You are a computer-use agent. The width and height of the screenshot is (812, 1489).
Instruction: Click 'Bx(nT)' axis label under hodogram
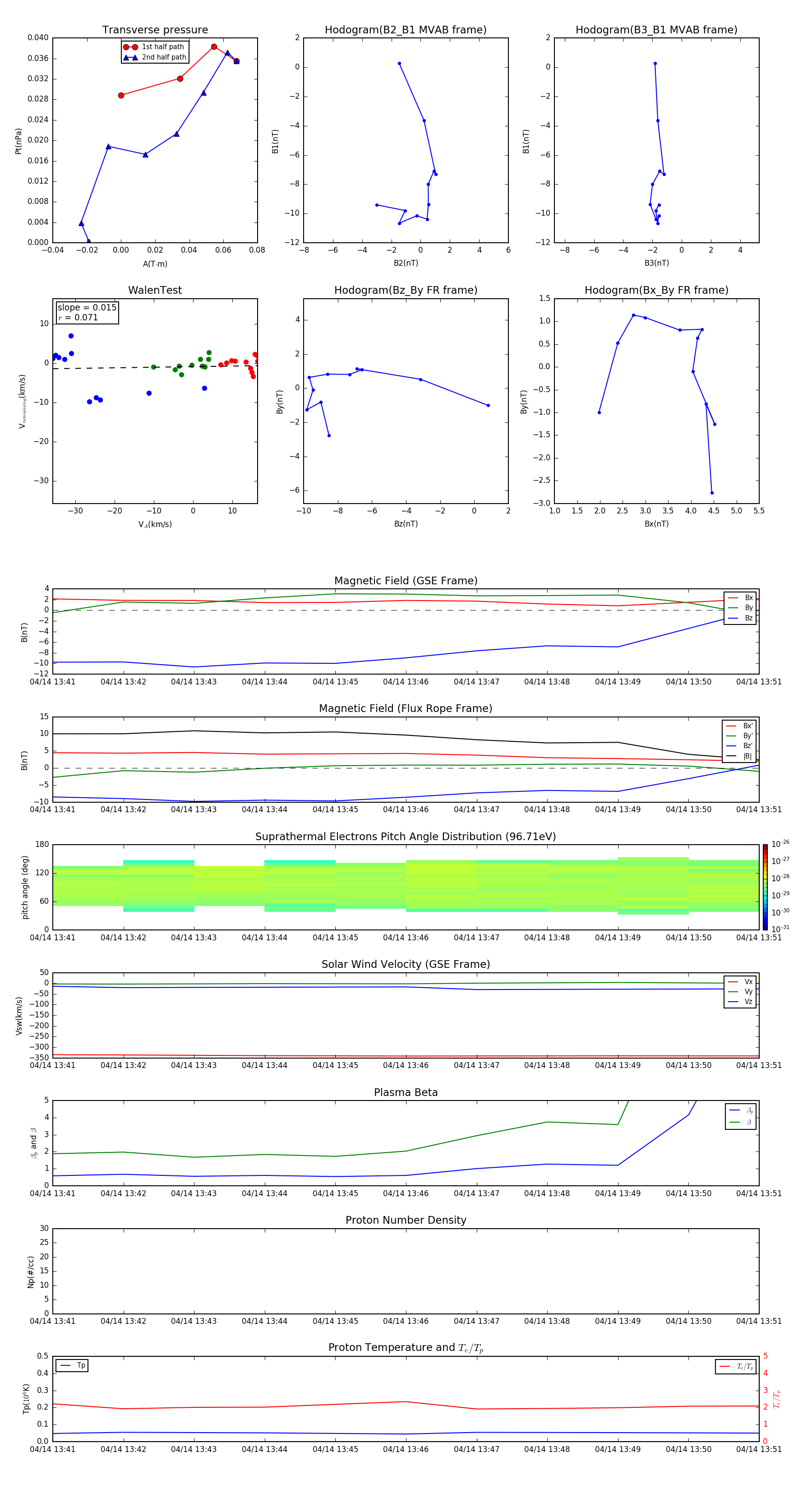[x=656, y=524]
